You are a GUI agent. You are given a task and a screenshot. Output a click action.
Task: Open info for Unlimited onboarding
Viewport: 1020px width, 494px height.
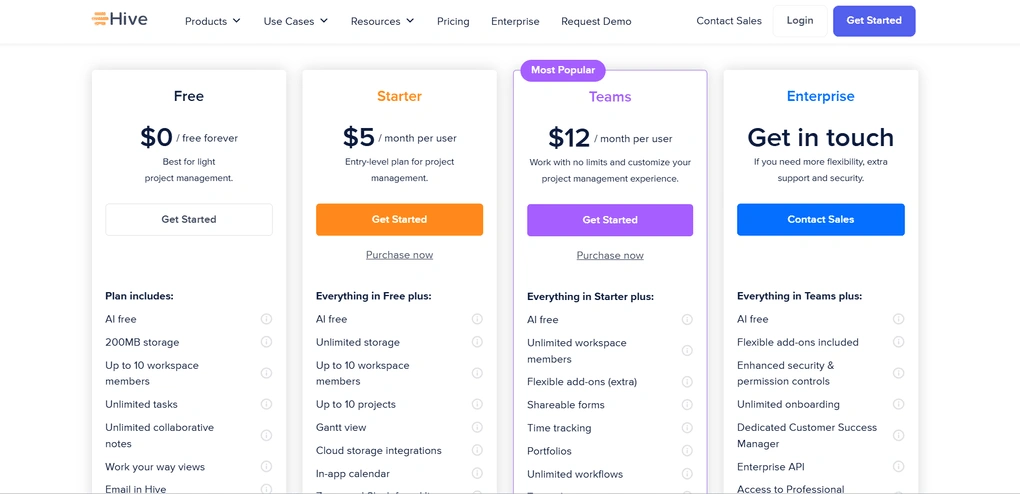point(898,404)
